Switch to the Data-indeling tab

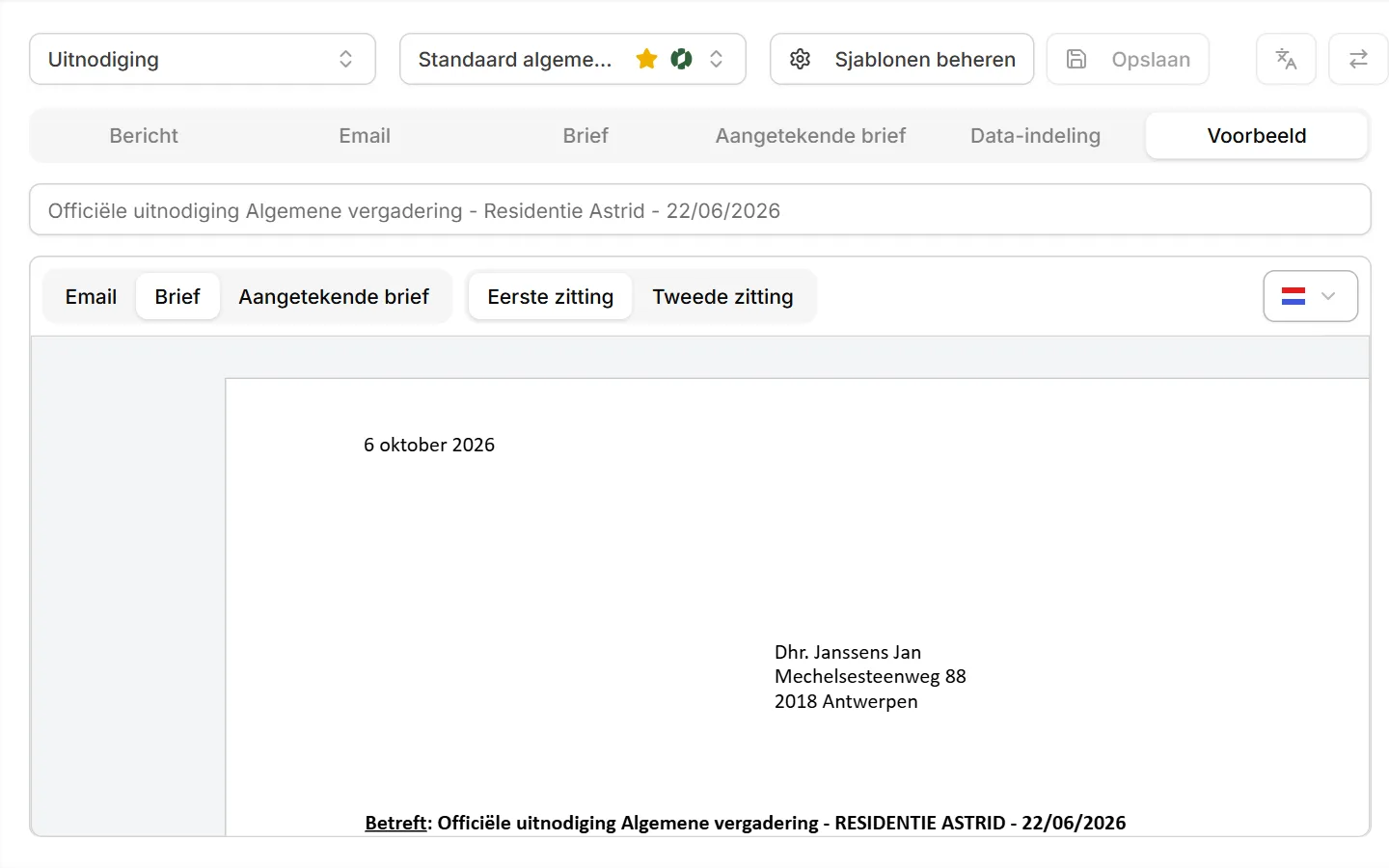point(1035,136)
